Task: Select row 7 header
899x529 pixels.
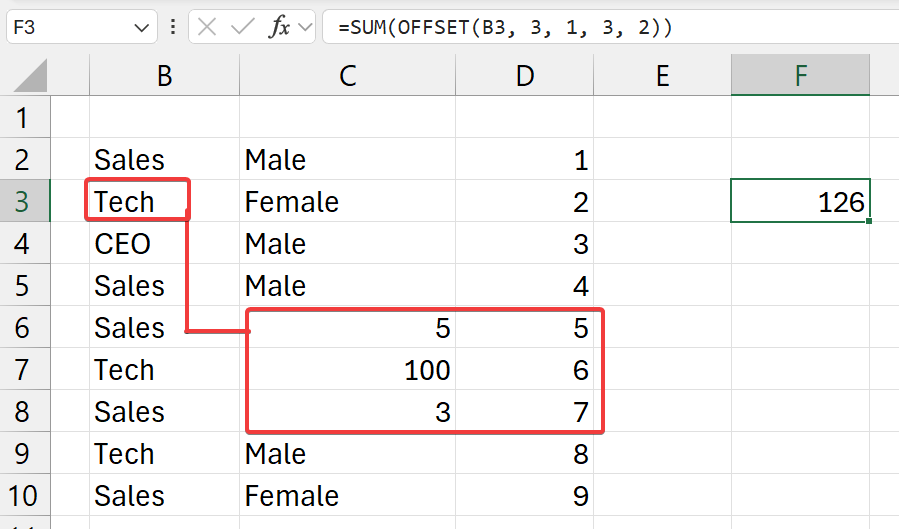Action: tap(22, 370)
